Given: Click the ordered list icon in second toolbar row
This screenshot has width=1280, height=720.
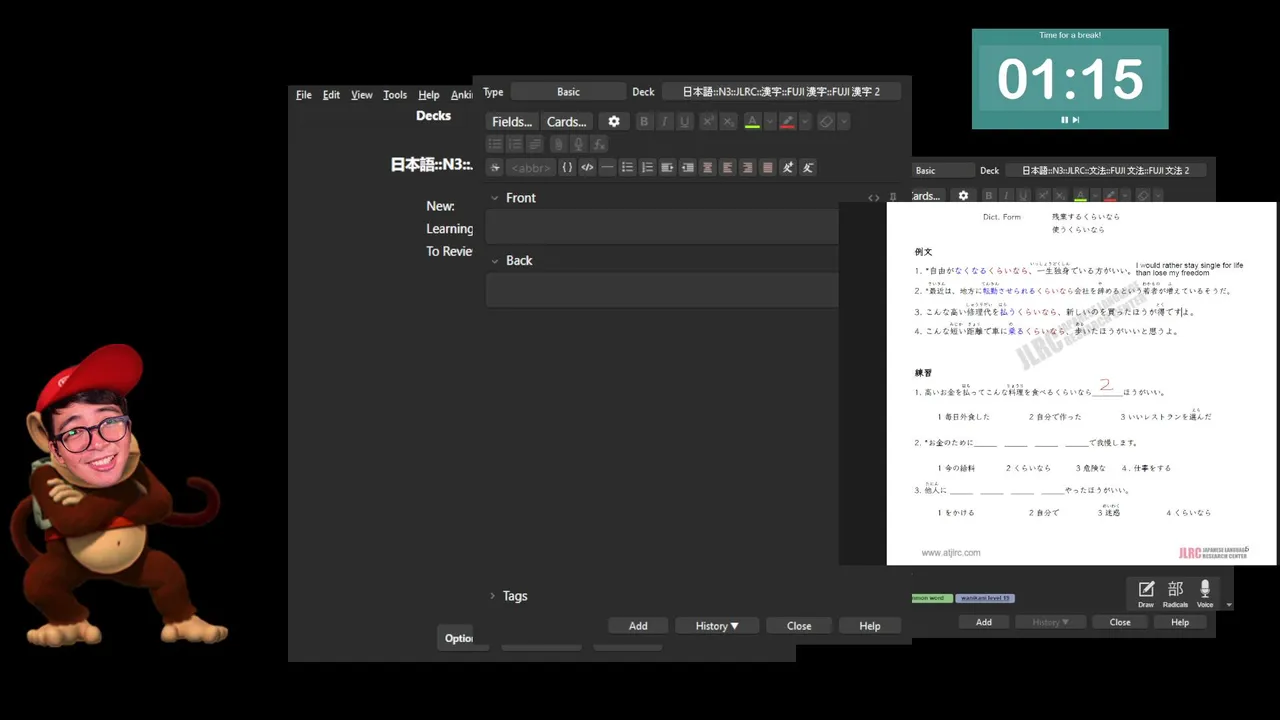Looking at the screenshot, I should pos(515,144).
